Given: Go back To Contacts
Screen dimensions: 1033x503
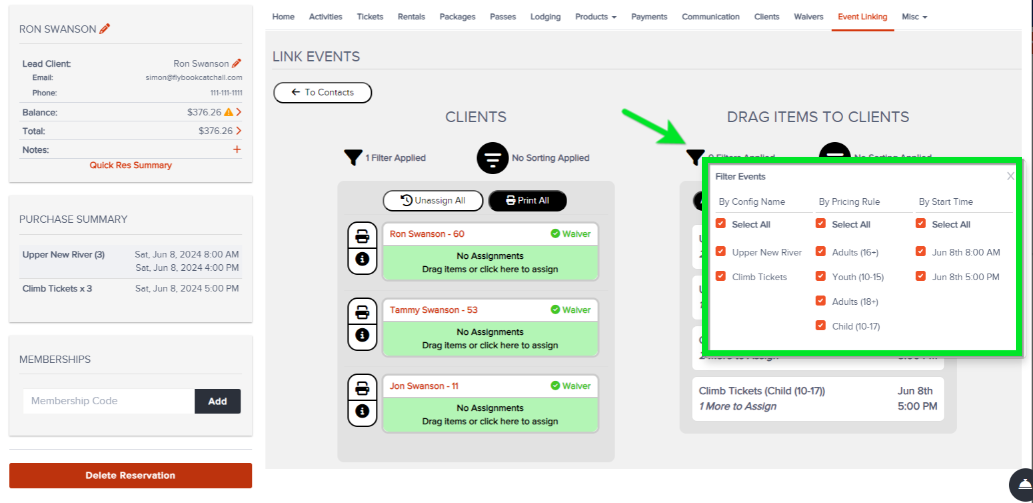Looking at the screenshot, I should pyautogui.click(x=323, y=92).
